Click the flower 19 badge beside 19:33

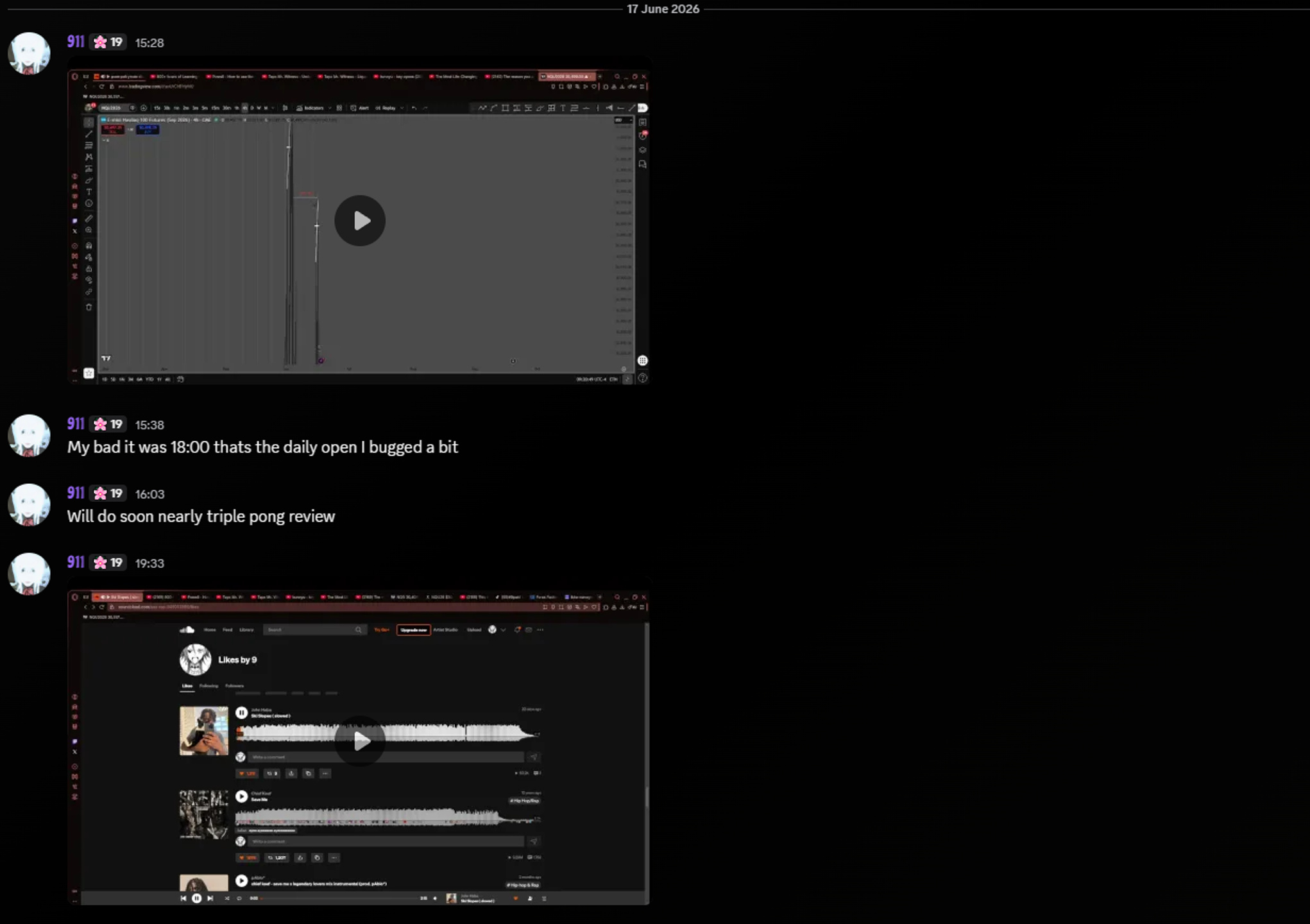[x=108, y=563]
